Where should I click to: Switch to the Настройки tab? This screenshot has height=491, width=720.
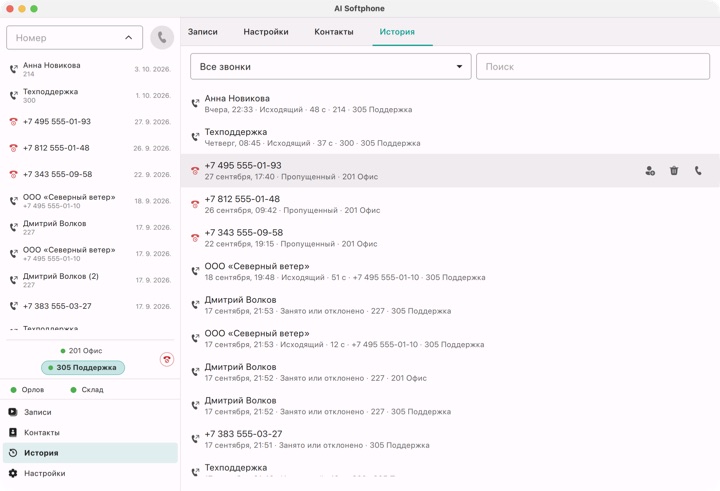tap(266, 32)
